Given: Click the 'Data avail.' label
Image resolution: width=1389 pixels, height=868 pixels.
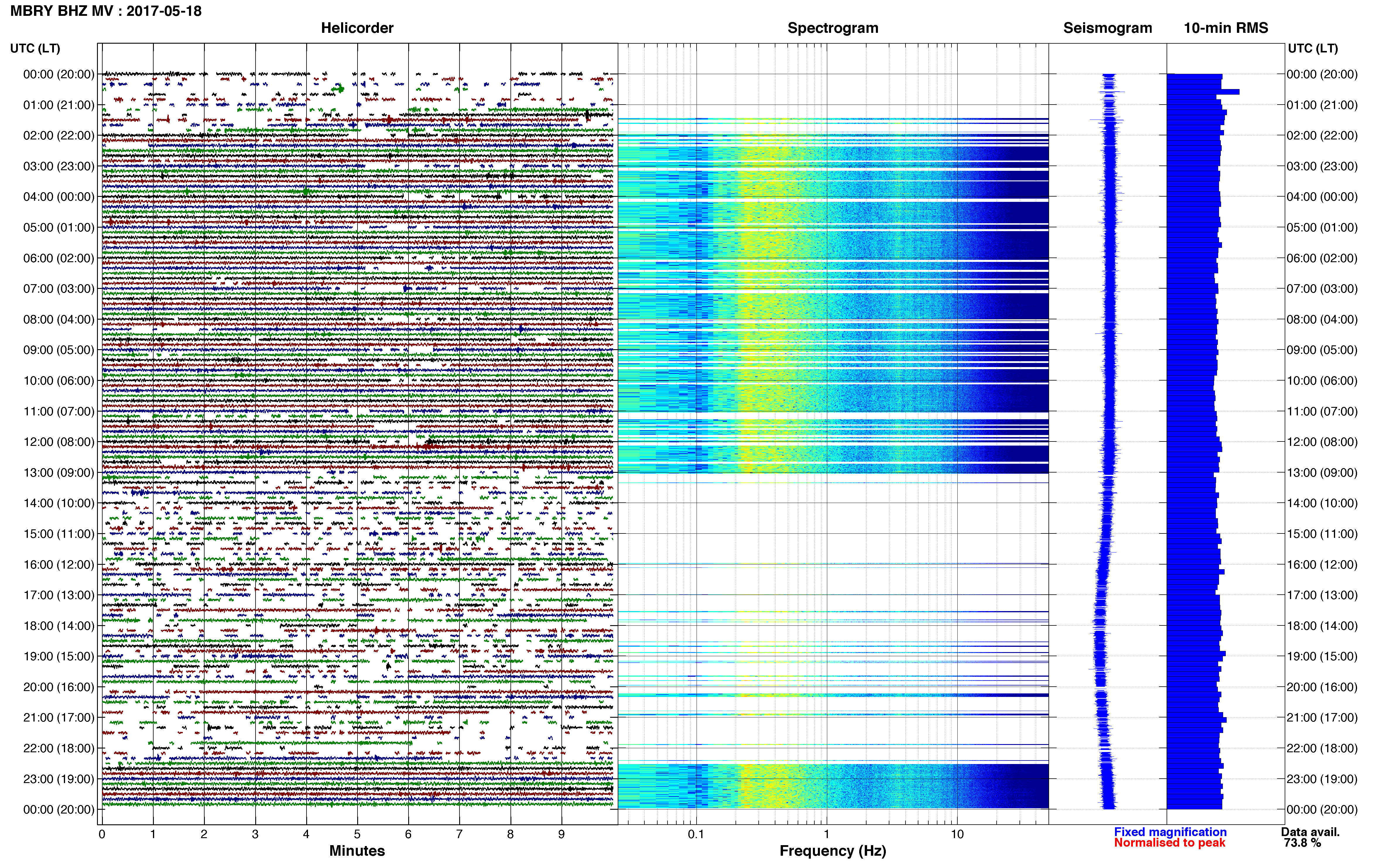Looking at the screenshot, I should click(1310, 832).
